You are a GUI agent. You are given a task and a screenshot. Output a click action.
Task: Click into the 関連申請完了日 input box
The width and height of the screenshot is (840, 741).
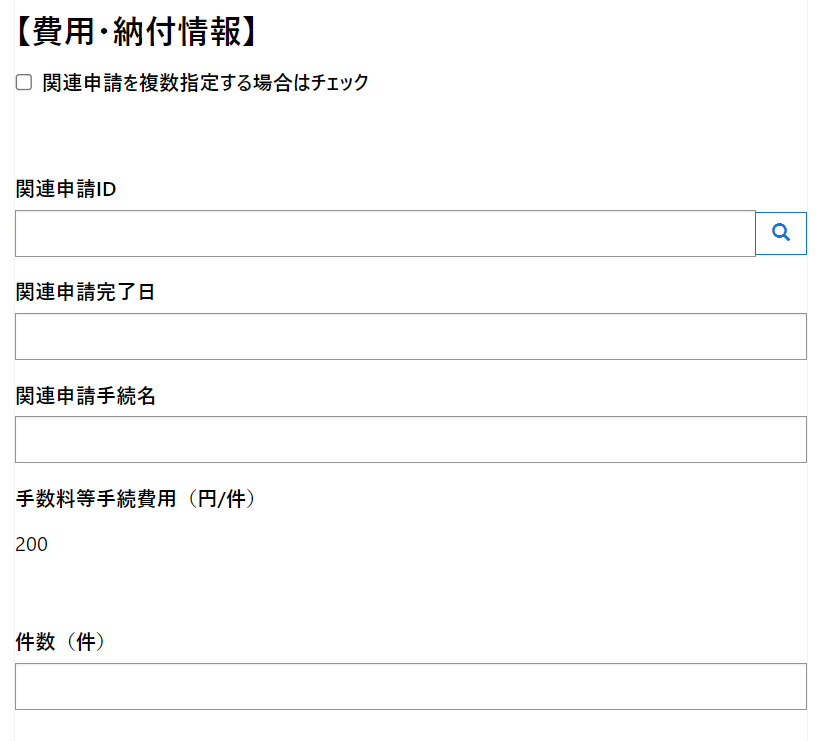[x=410, y=336]
